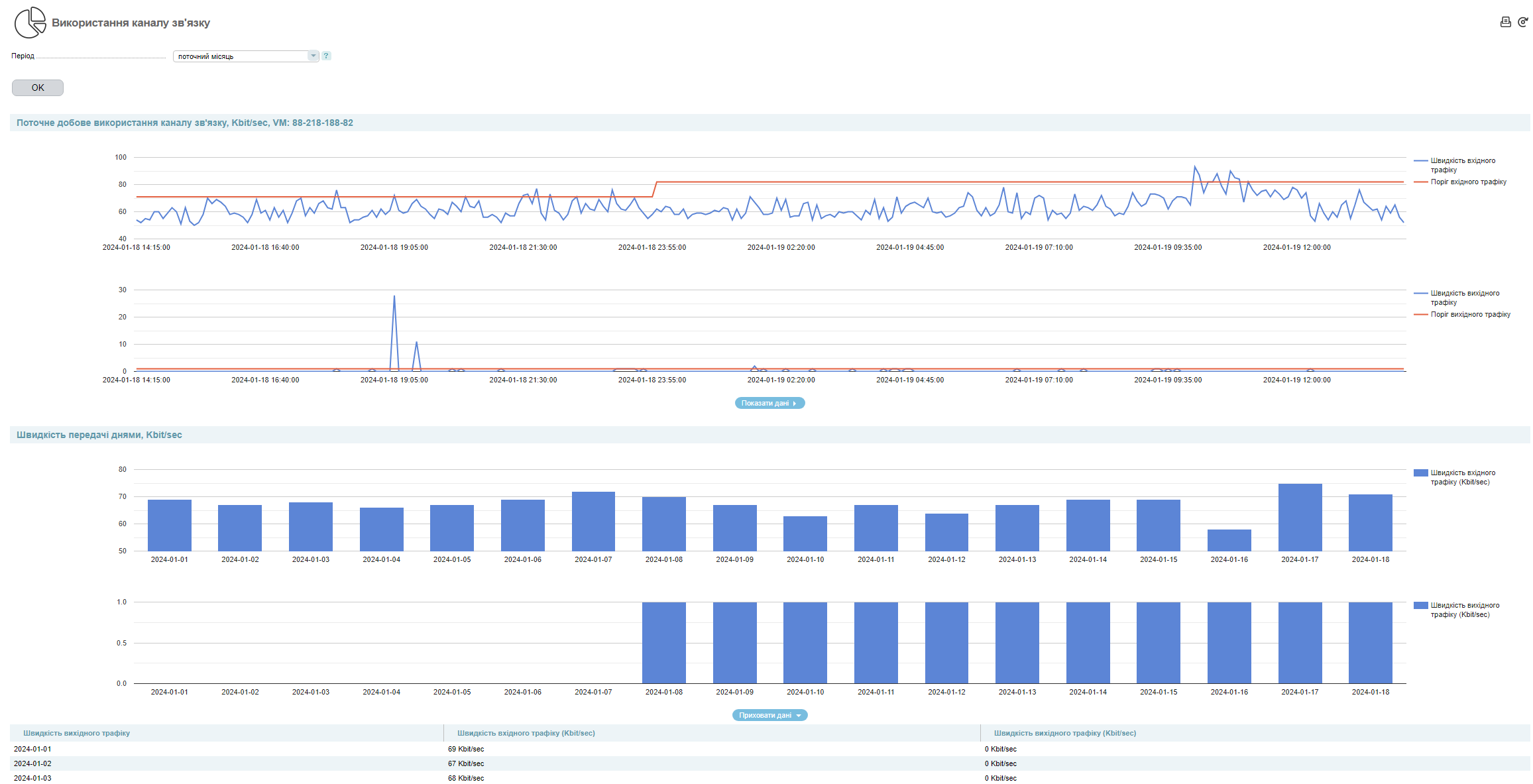Click table row date cell '2024-01-03'
The height and width of the screenshot is (784, 1533).
click(32, 778)
